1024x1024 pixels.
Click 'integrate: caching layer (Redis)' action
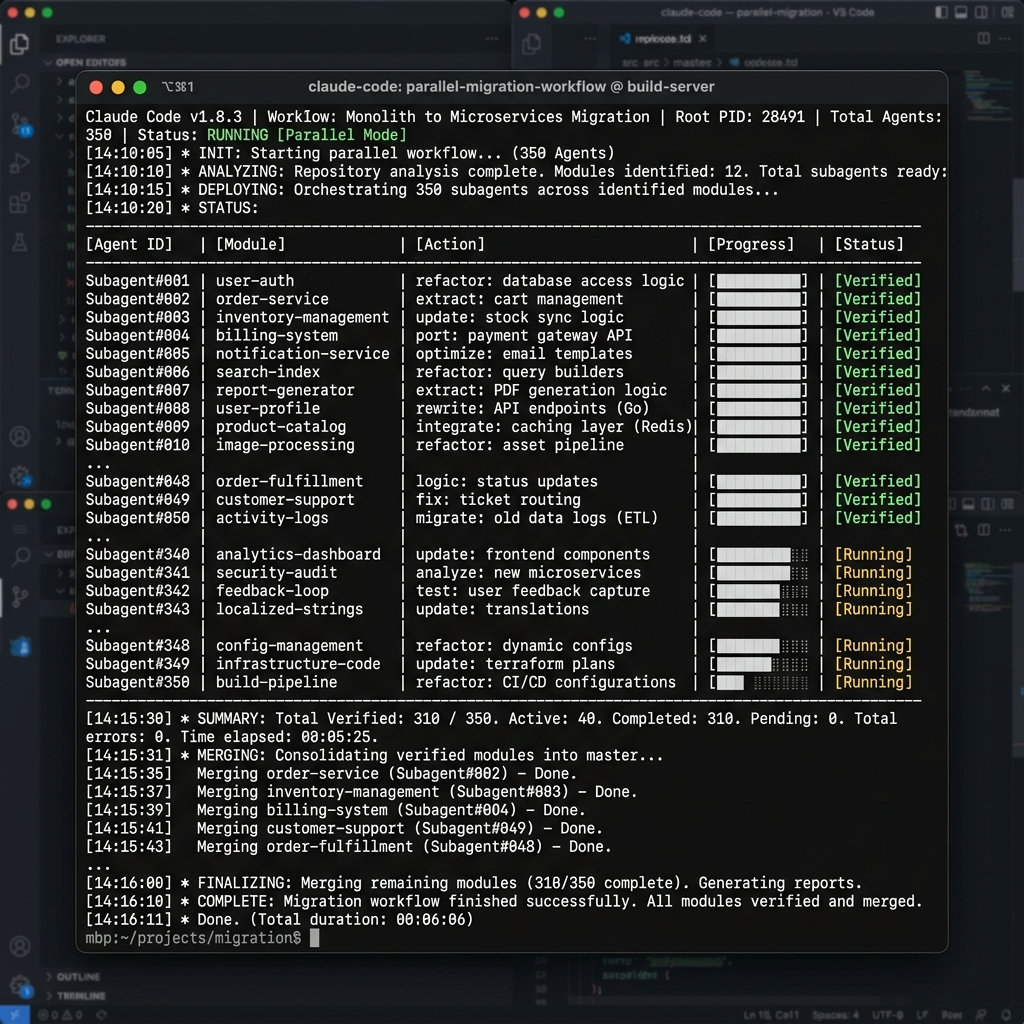click(554, 427)
